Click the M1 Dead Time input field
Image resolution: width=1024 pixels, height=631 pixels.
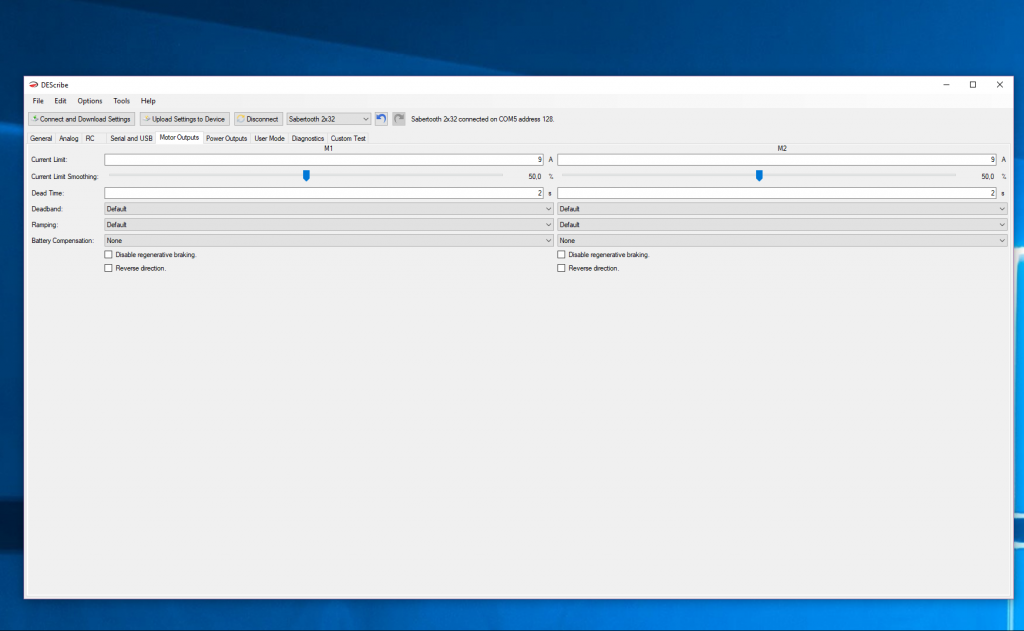324,193
